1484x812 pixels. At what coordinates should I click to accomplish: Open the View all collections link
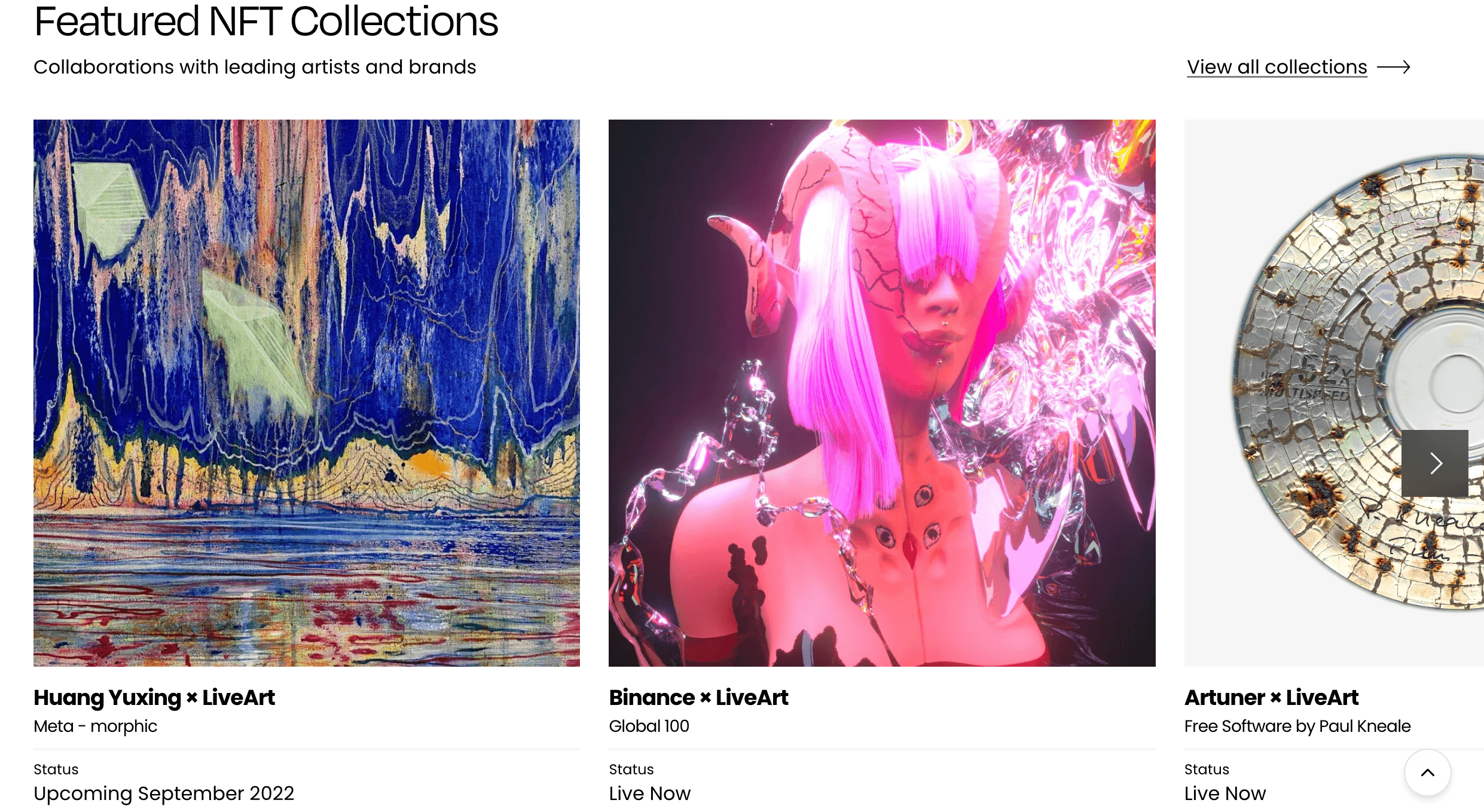pos(1277,67)
